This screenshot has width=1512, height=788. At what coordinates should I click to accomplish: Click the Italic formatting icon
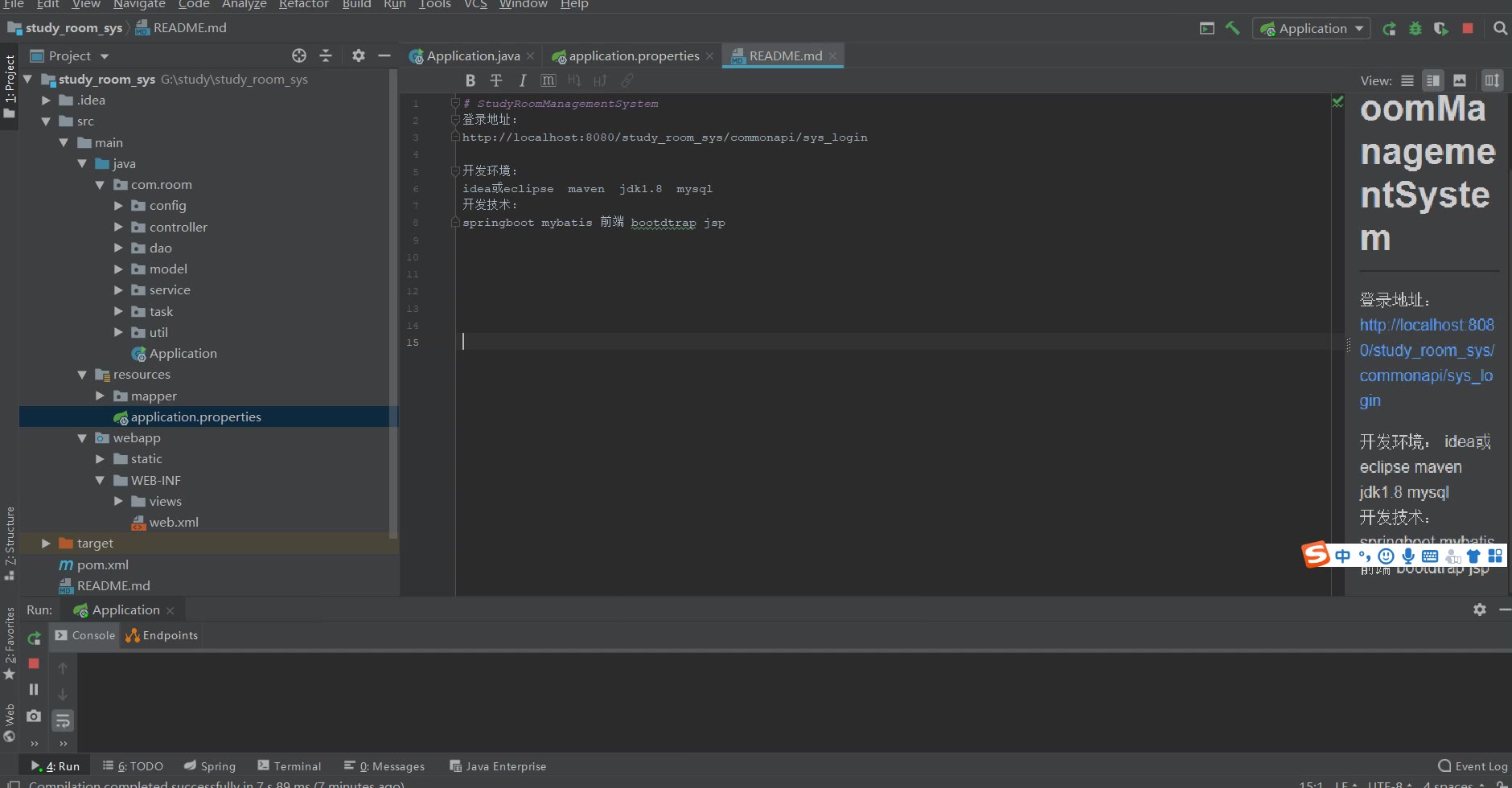[x=523, y=80]
